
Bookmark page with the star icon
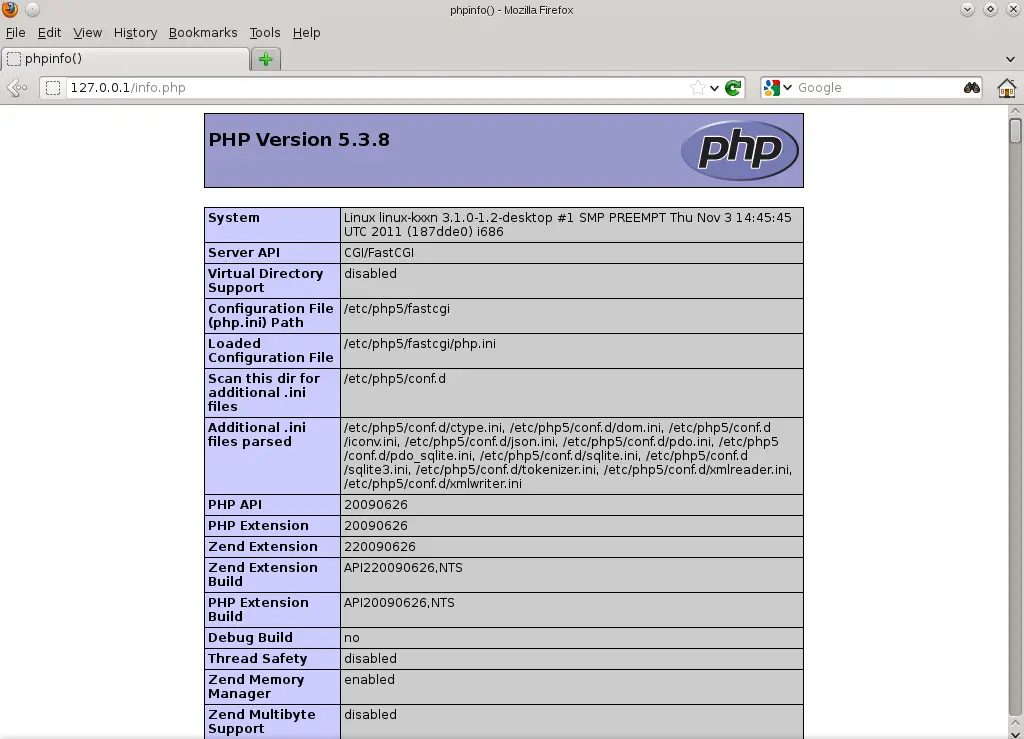click(697, 87)
